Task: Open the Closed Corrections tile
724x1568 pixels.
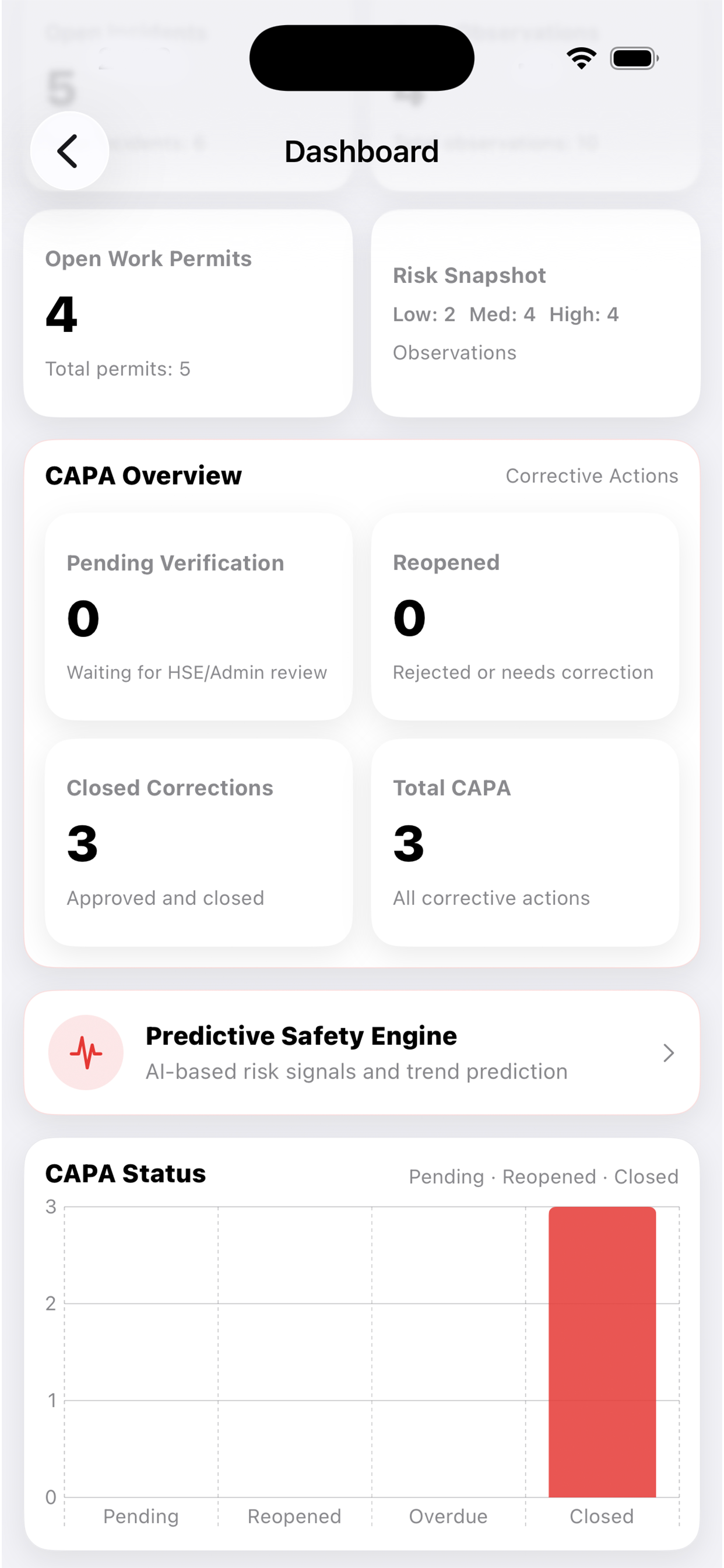Action: click(x=198, y=842)
